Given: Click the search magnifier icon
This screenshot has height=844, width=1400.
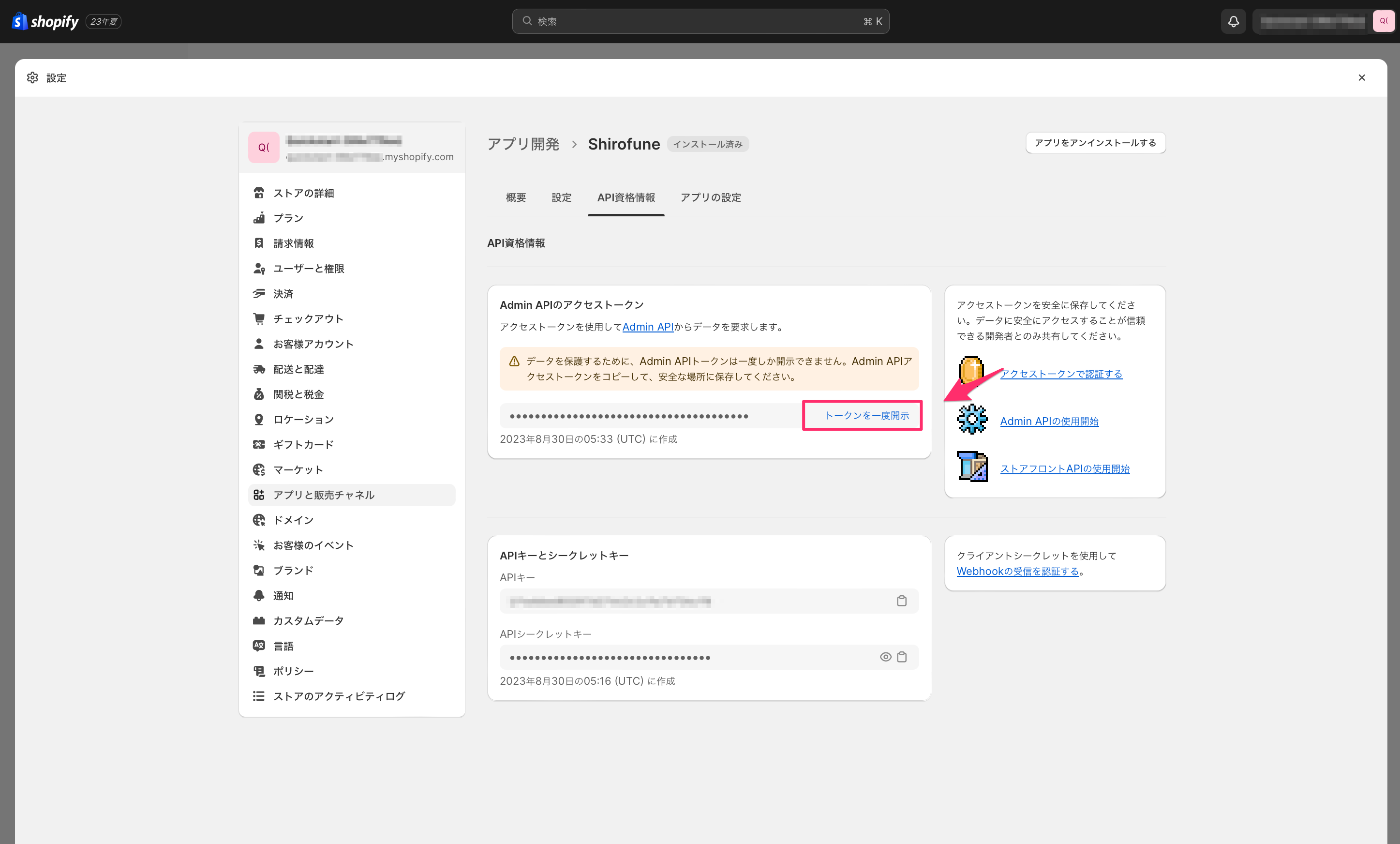Looking at the screenshot, I should click(x=527, y=21).
